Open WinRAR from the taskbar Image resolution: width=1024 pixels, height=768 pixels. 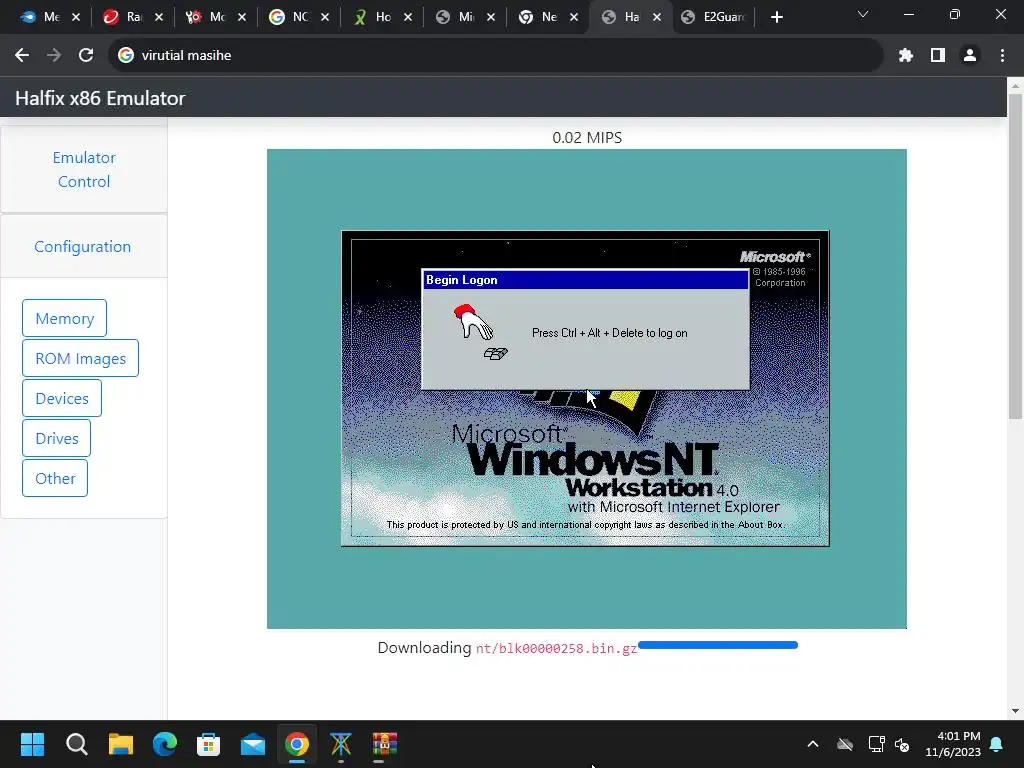click(x=385, y=744)
